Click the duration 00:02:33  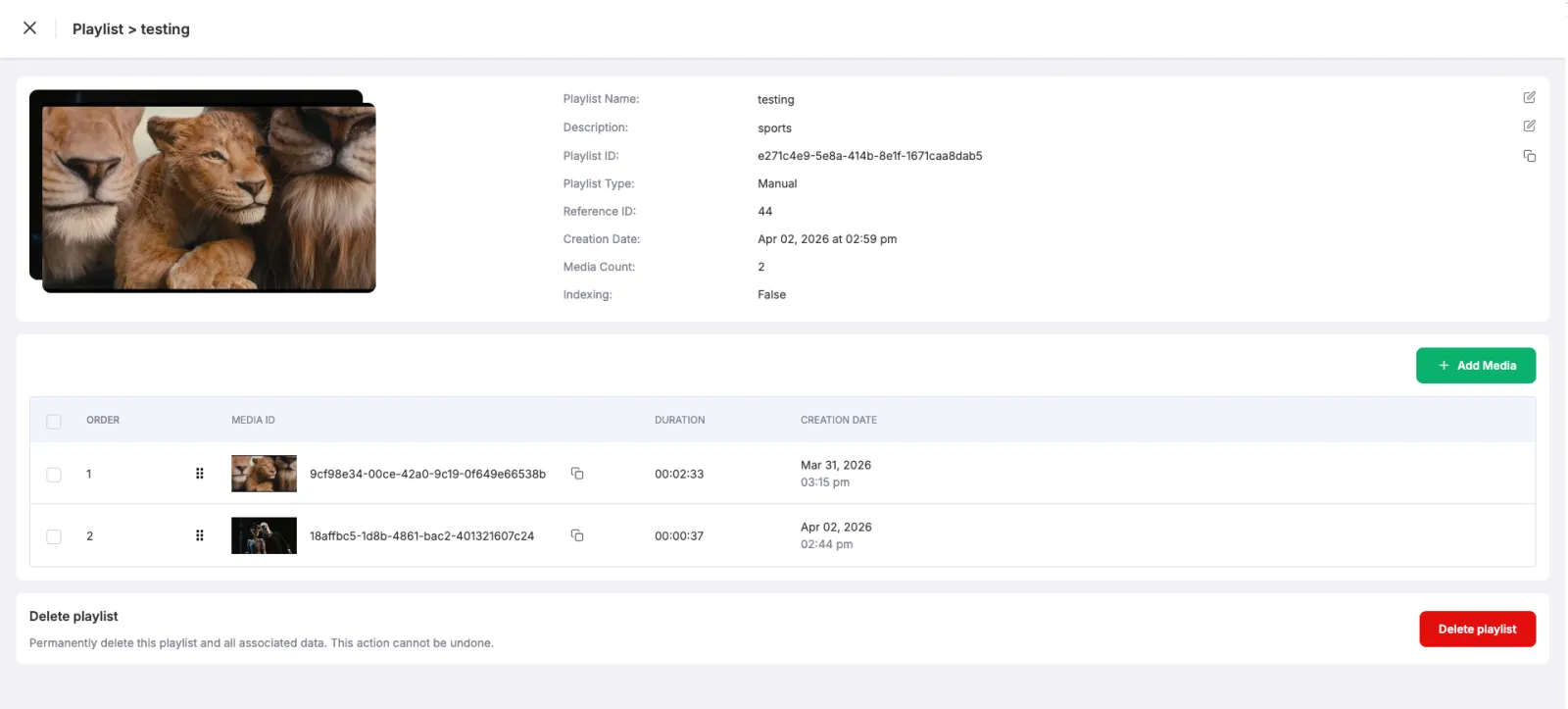[679, 474]
